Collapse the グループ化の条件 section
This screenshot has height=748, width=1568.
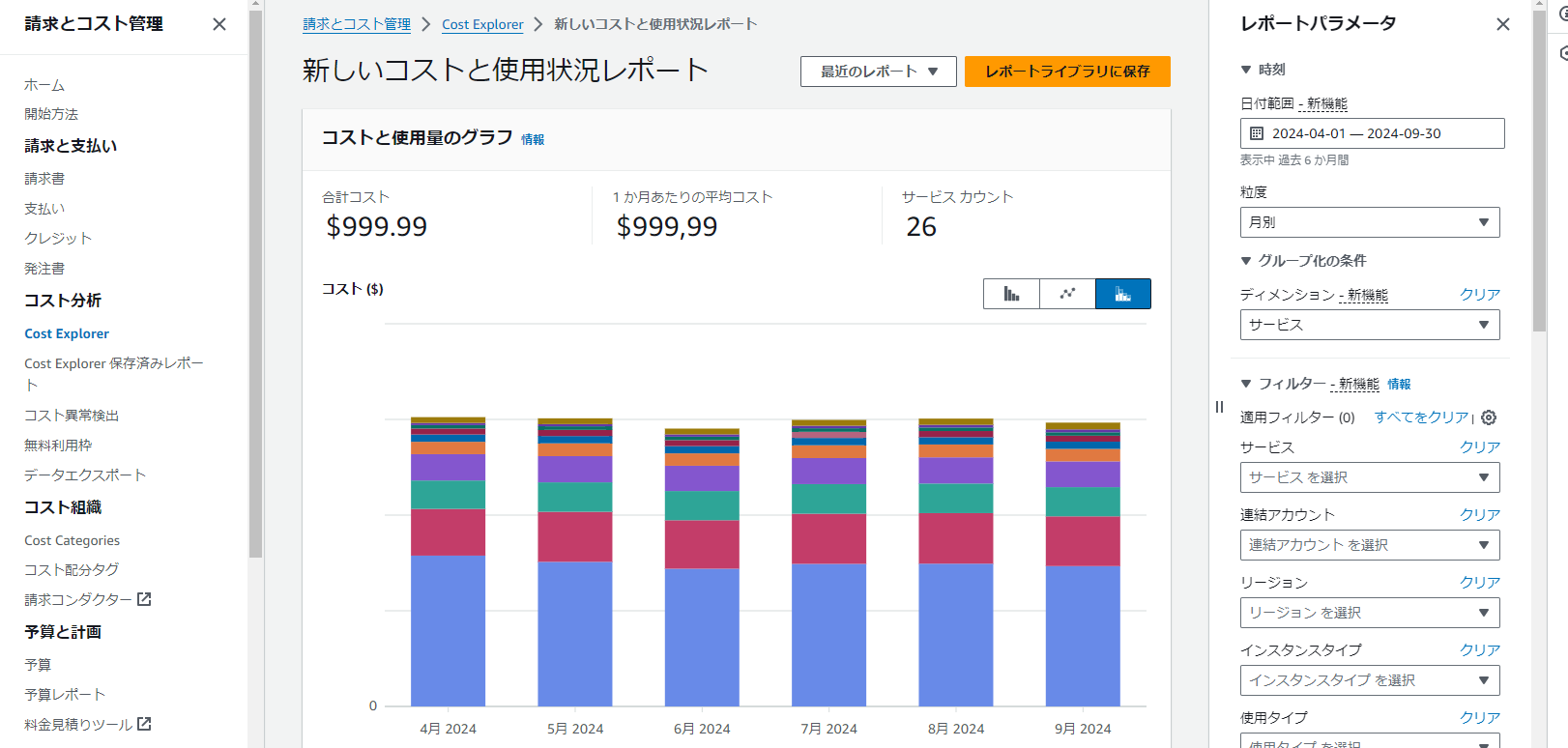(1246, 261)
